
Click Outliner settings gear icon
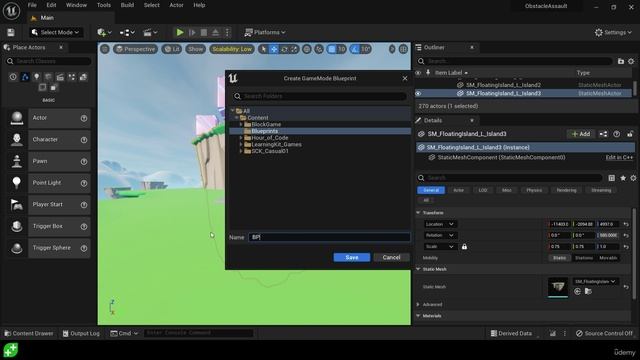coord(631,61)
